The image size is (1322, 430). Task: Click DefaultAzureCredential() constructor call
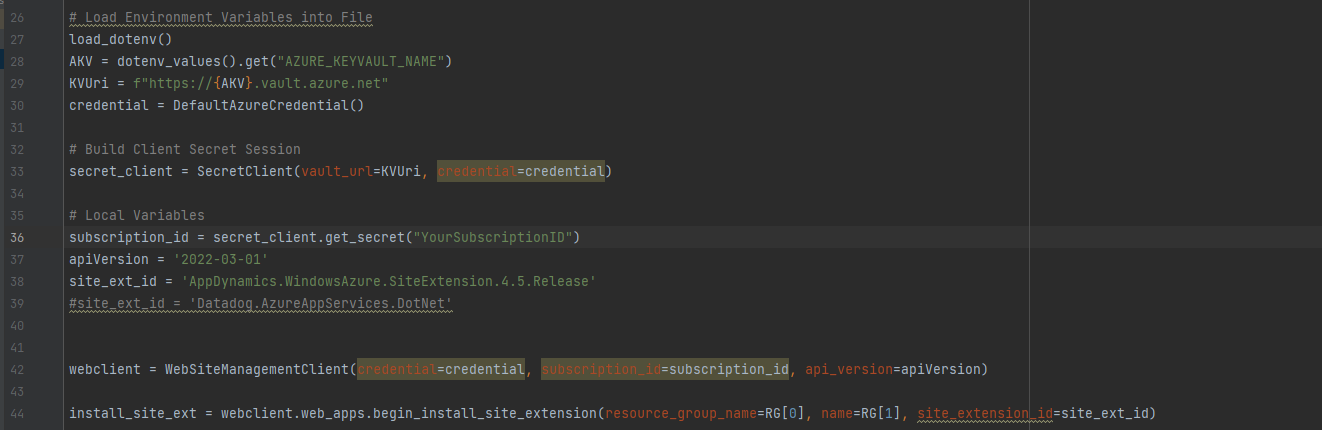(269, 105)
